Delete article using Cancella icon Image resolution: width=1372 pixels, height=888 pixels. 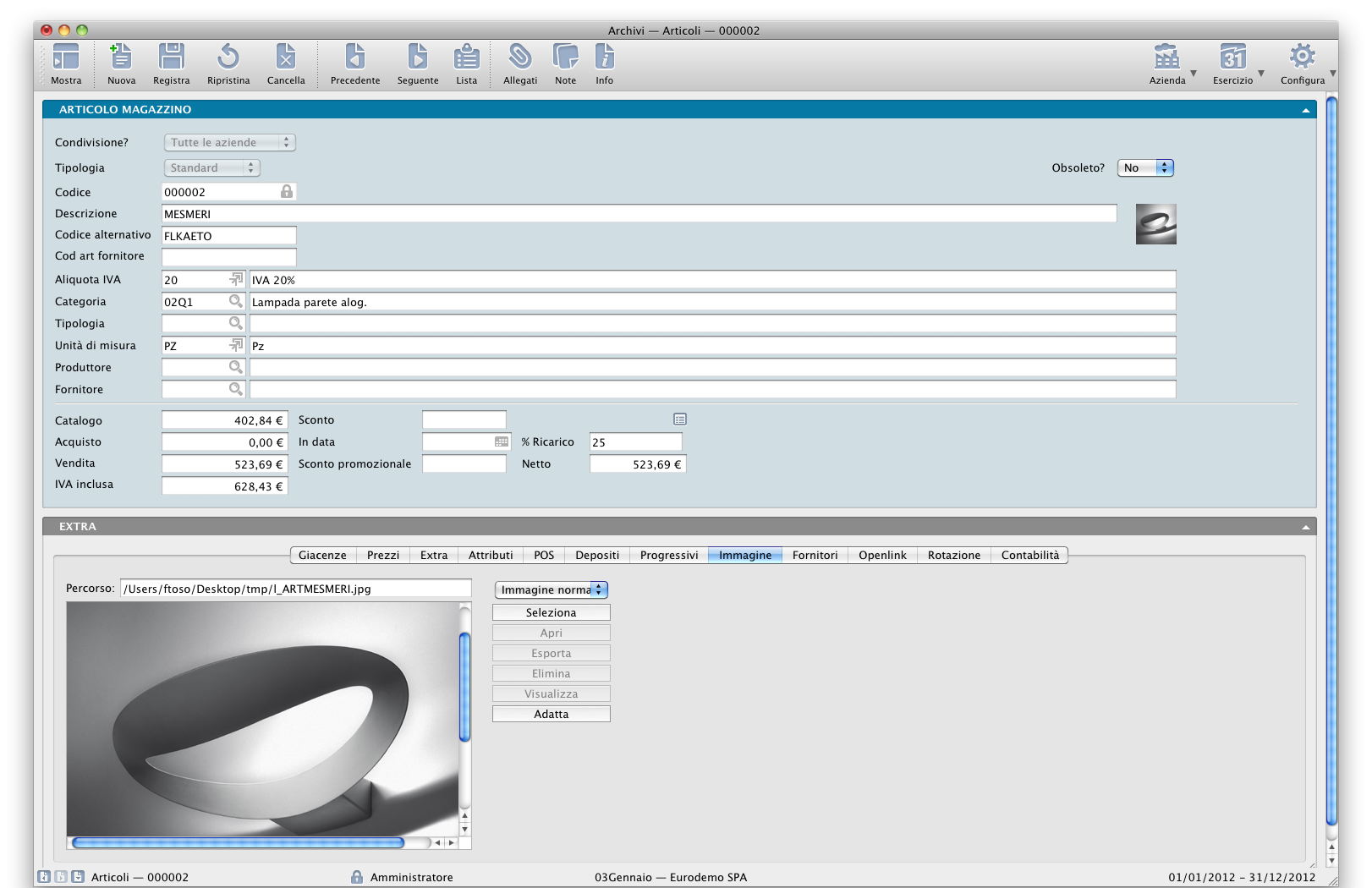[x=286, y=58]
